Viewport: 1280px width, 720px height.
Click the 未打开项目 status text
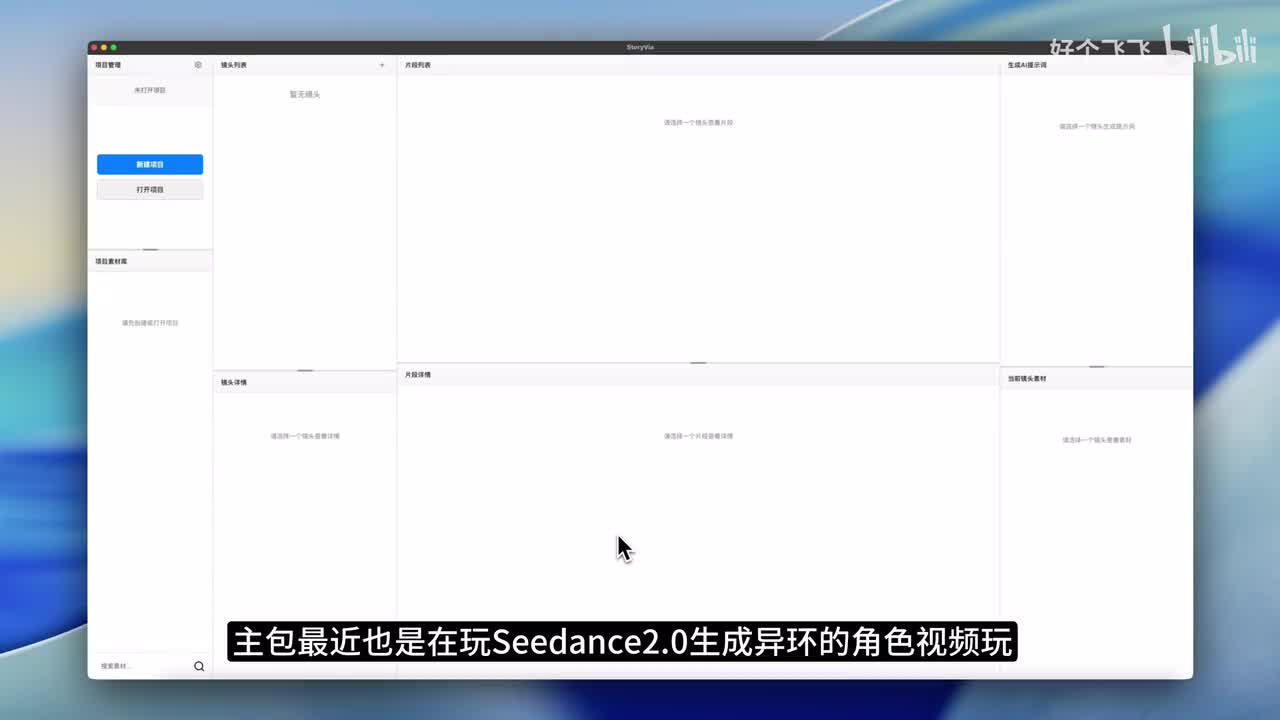(150, 90)
